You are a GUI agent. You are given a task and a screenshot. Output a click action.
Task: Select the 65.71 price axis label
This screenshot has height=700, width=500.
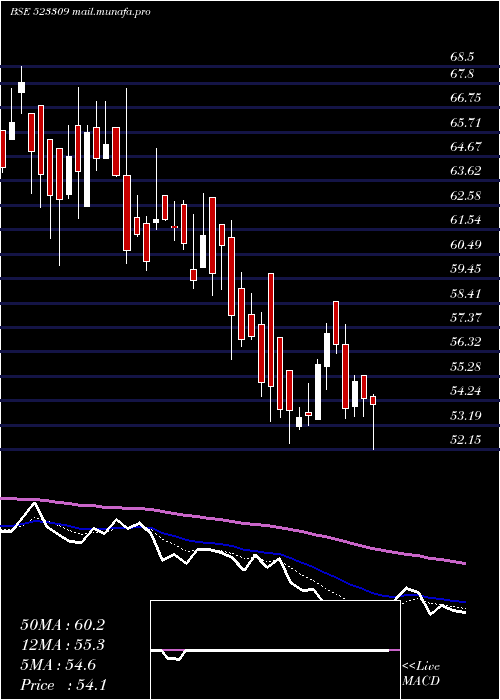click(x=466, y=122)
